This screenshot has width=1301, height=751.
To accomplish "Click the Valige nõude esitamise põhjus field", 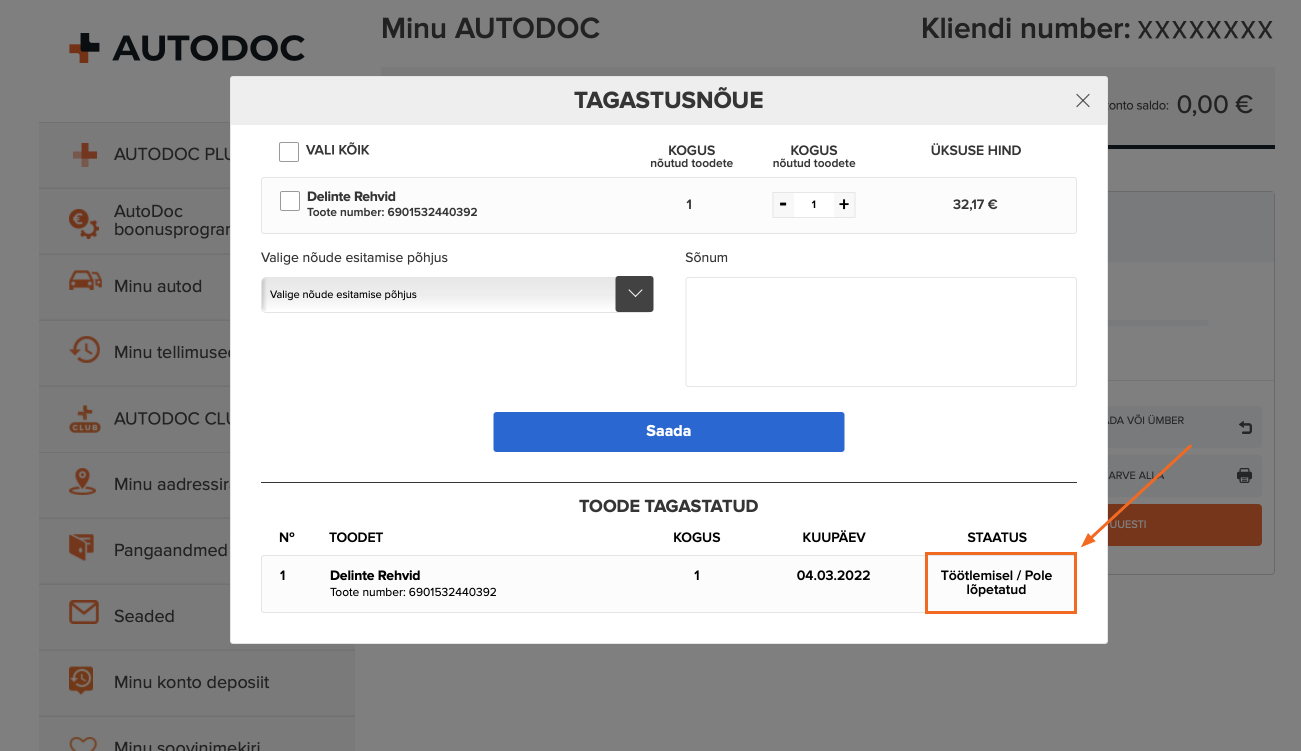I will pyautogui.click(x=438, y=294).
